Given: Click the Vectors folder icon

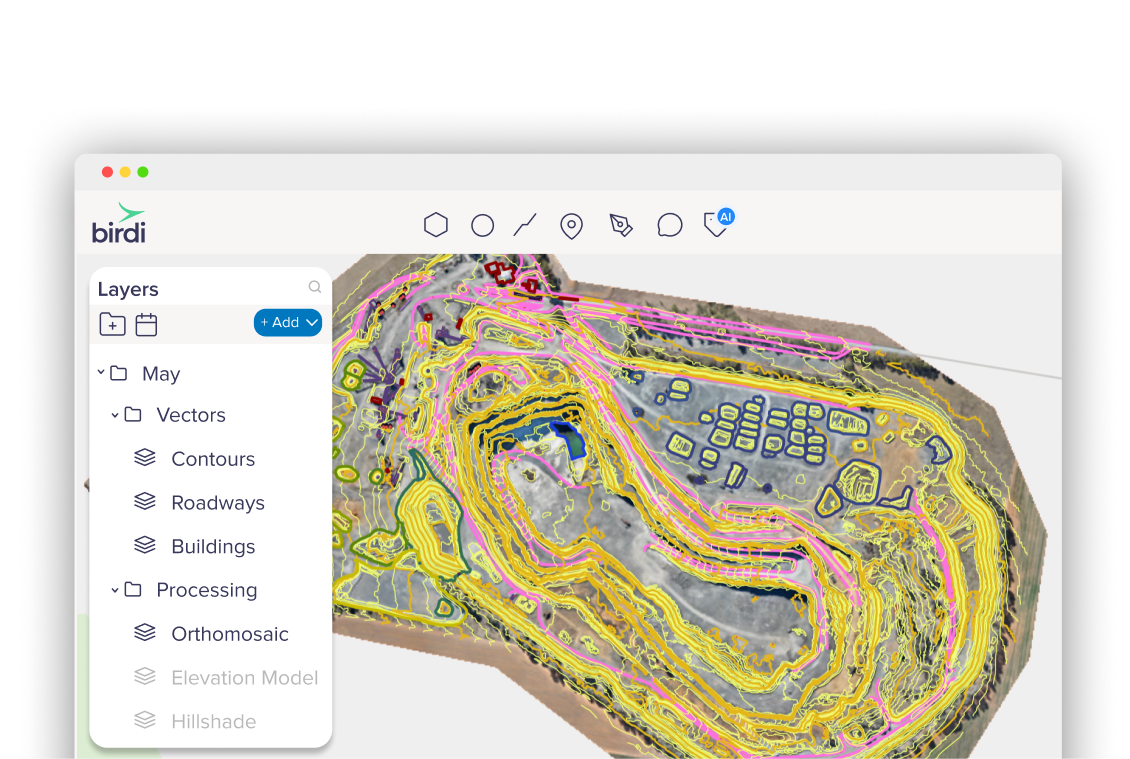Looking at the screenshot, I should (133, 414).
